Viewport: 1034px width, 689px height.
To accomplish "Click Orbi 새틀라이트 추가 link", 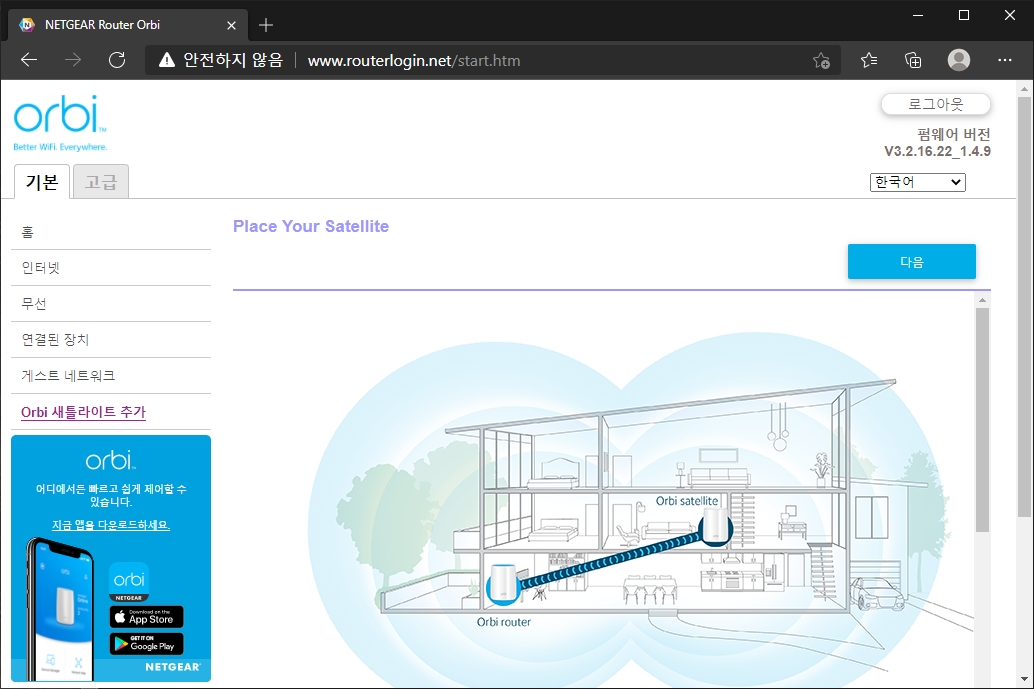I will pyautogui.click(x=83, y=412).
